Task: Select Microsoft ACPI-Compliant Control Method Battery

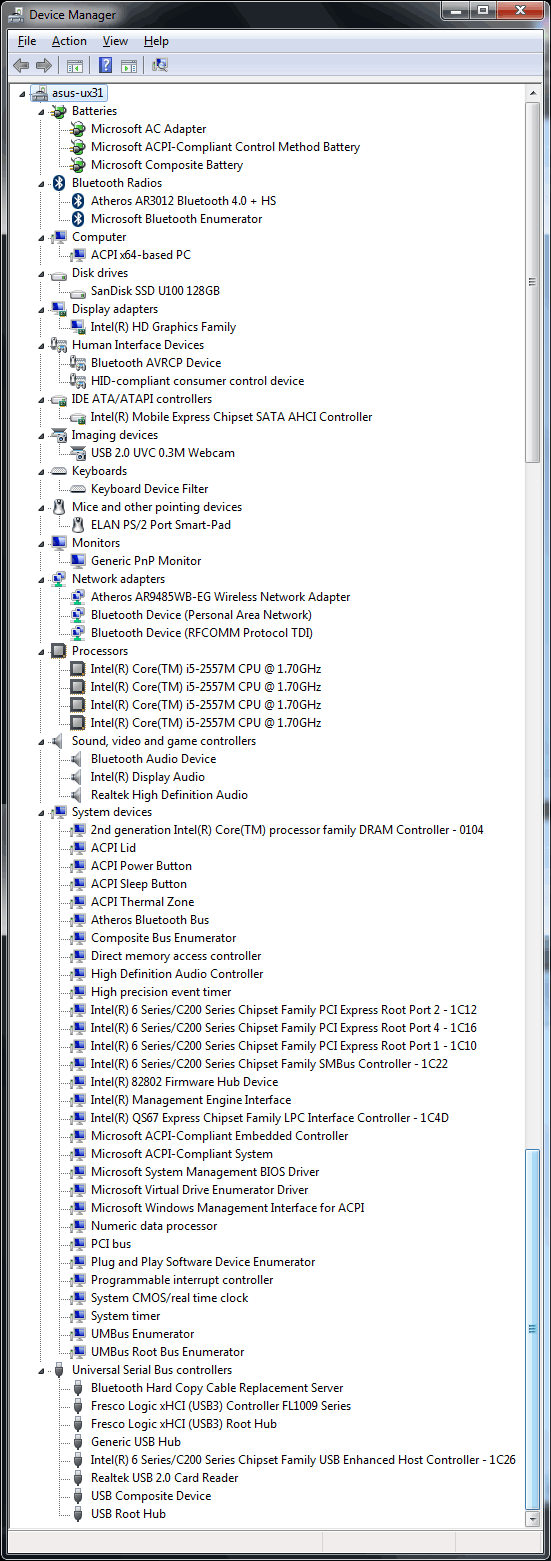Action: (x=225, y=147)
